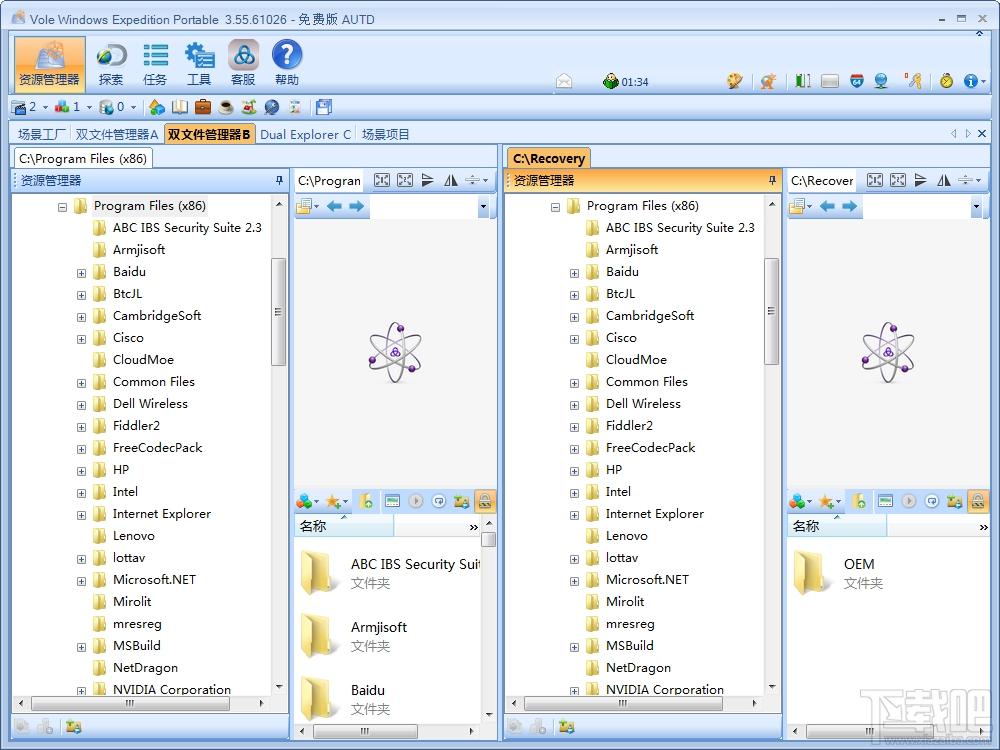Click the floppy disk save icon
Image resolution: width=1000 pixels, height=750 pixels.
pyautogui.click(x=324, y=107)
